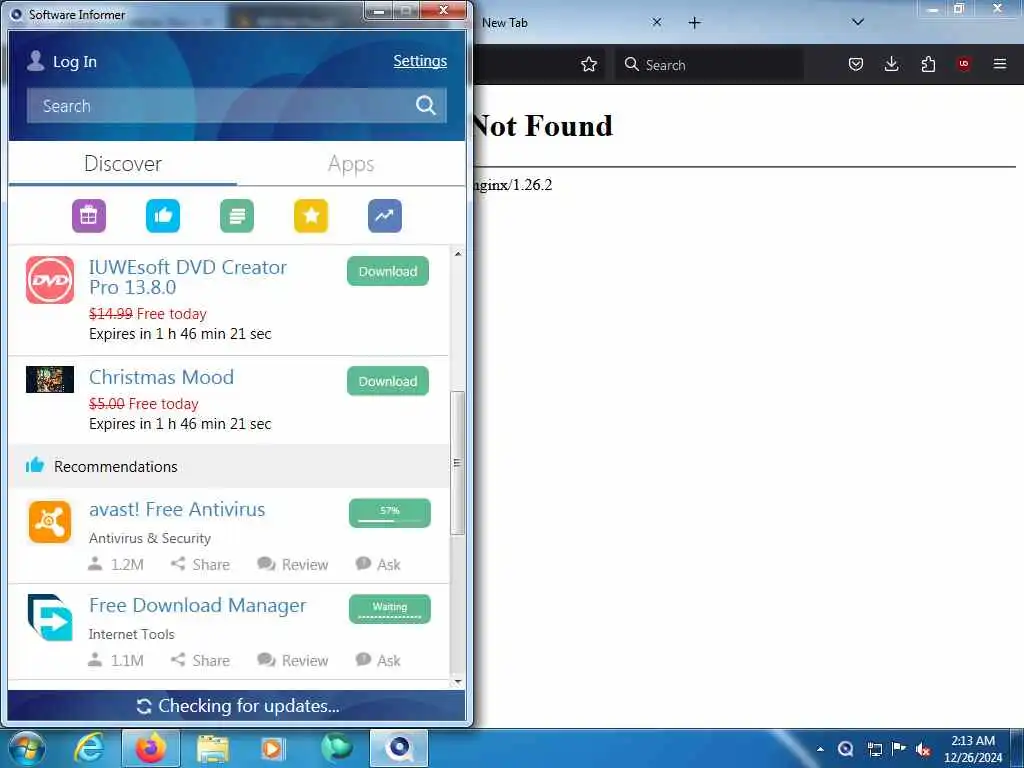Click the 1.1M users count for Free Download Manager

tap(116, 660)
